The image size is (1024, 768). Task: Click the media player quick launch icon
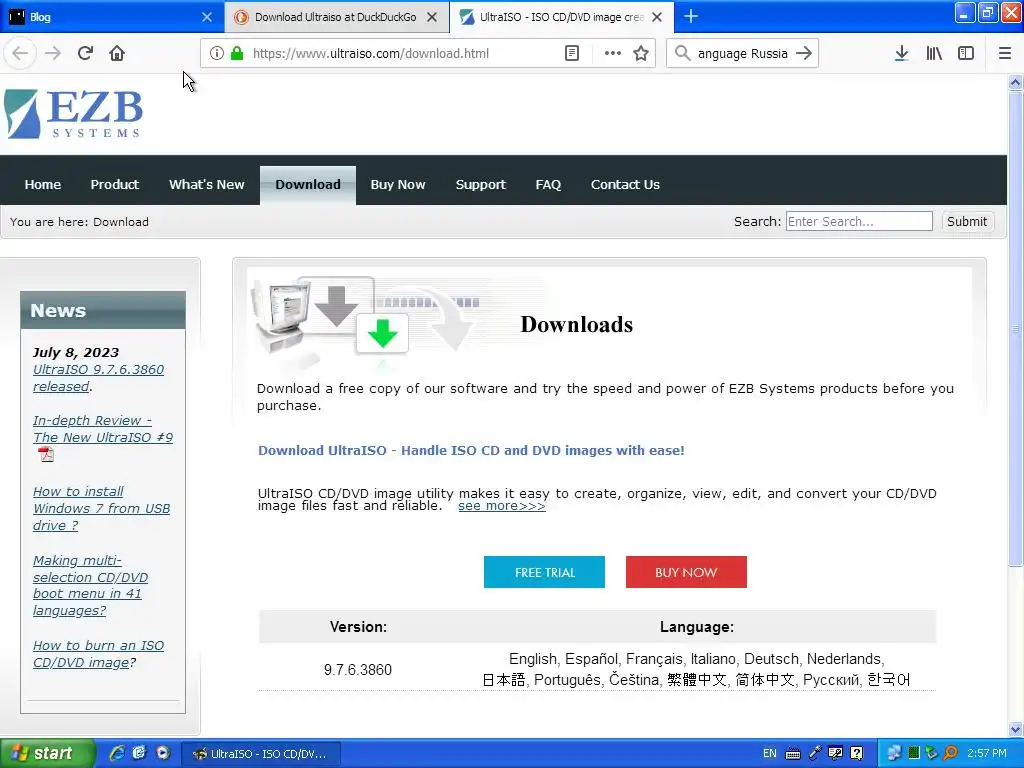(163, 753)
